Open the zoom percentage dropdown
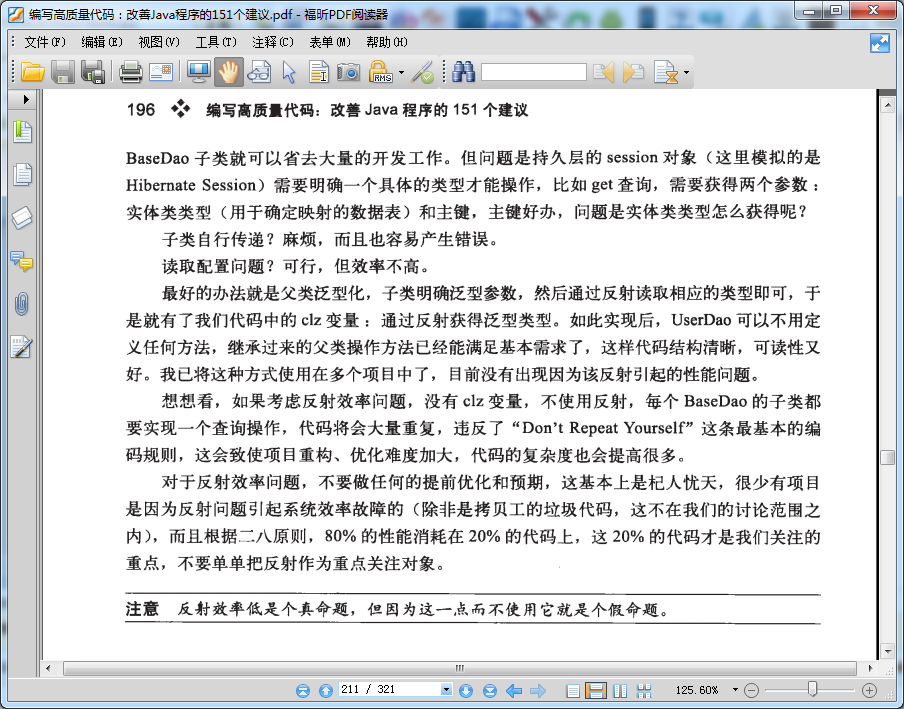Viewport: 904px width, 709px height. [x=734, y=689]
